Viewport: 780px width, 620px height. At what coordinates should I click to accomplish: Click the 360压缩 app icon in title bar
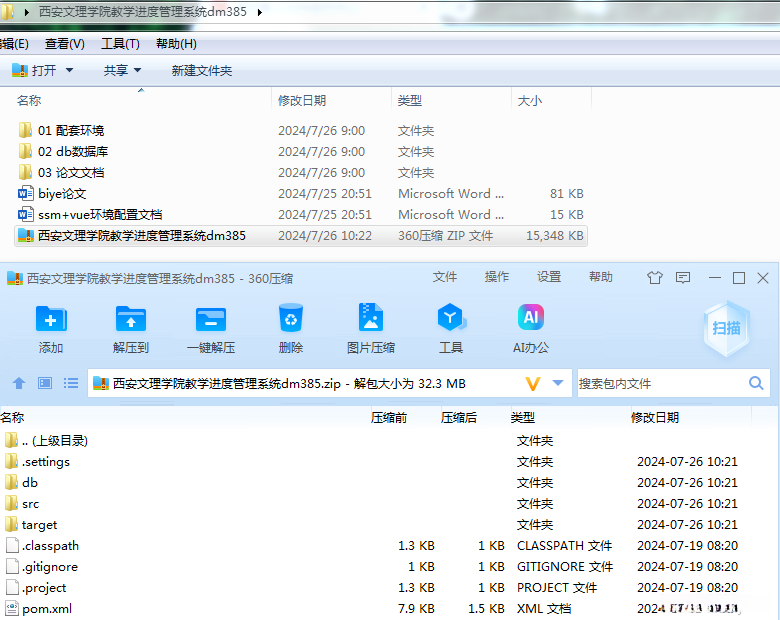coord(15,278)
